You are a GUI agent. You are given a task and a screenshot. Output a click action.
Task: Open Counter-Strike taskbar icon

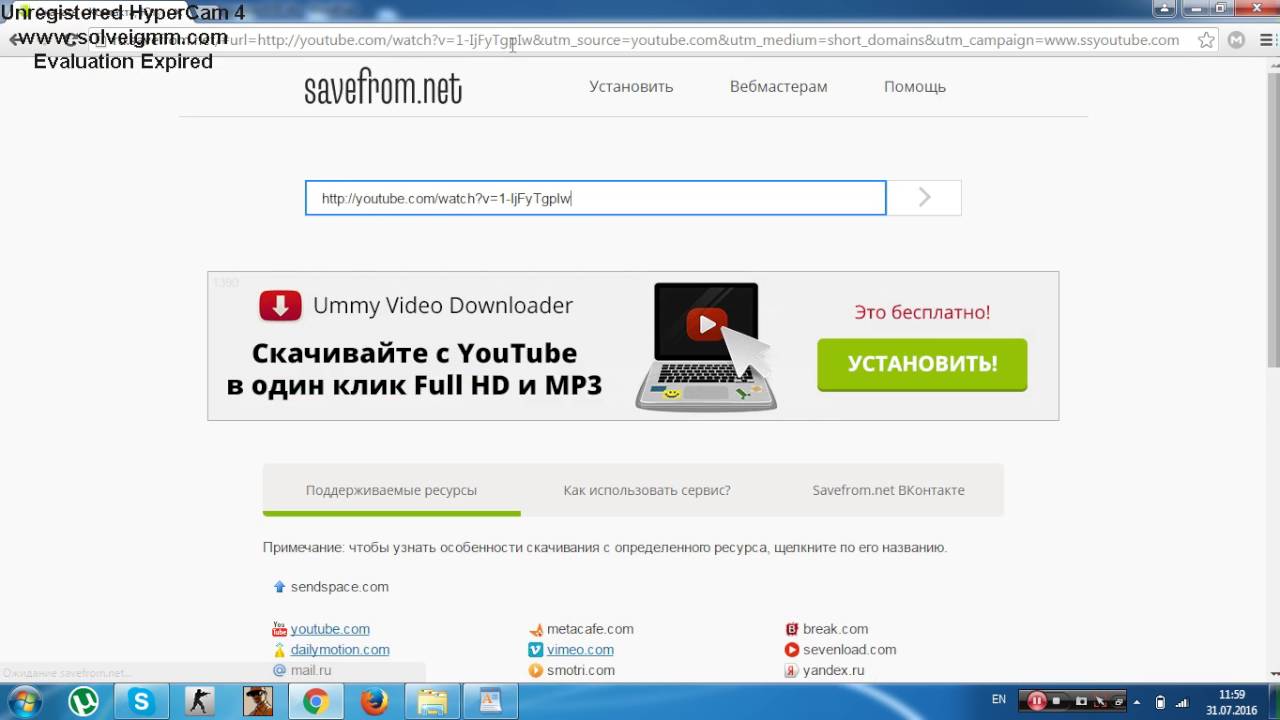[x=199, y=702]
